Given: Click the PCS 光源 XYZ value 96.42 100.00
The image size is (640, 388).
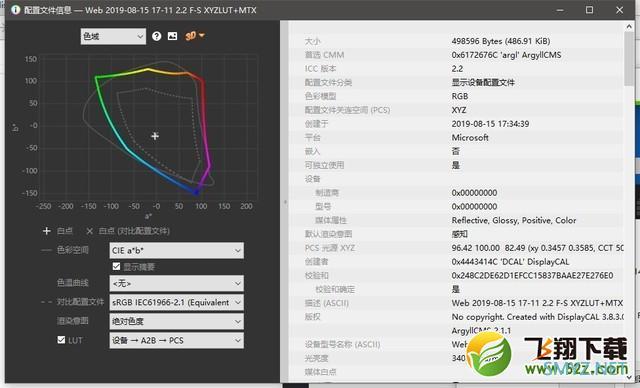Looking at the screenshot, I should pos(537,248).
